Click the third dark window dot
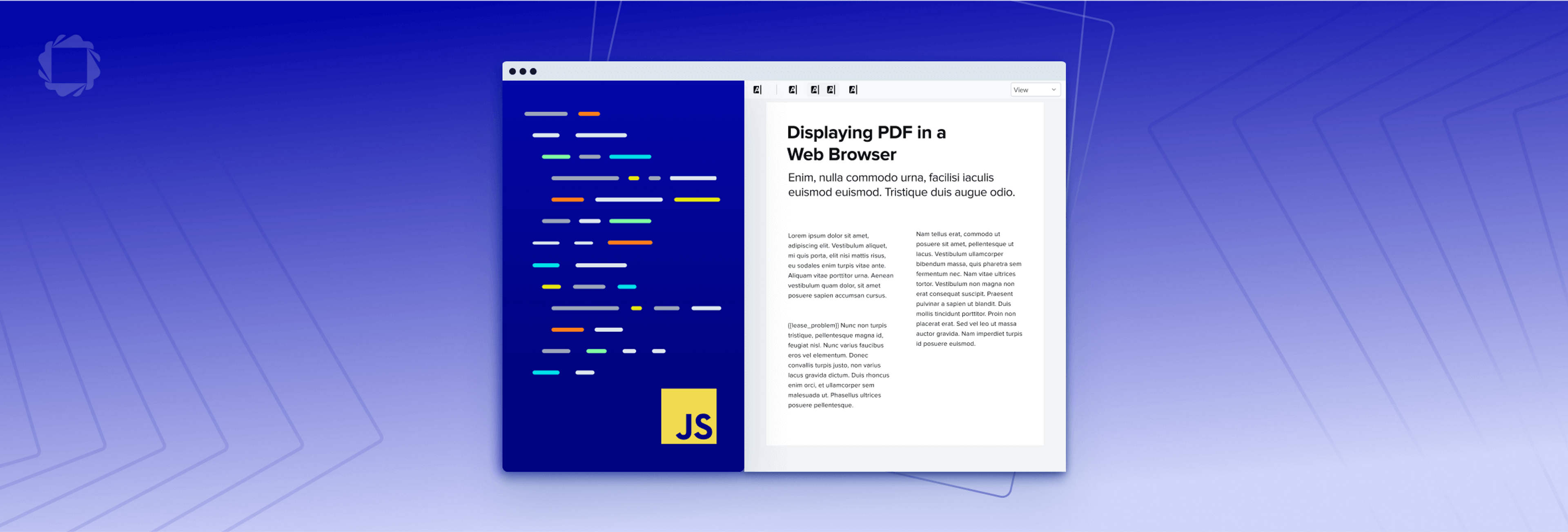This screenshot has width=1568, height=532. 533,71
